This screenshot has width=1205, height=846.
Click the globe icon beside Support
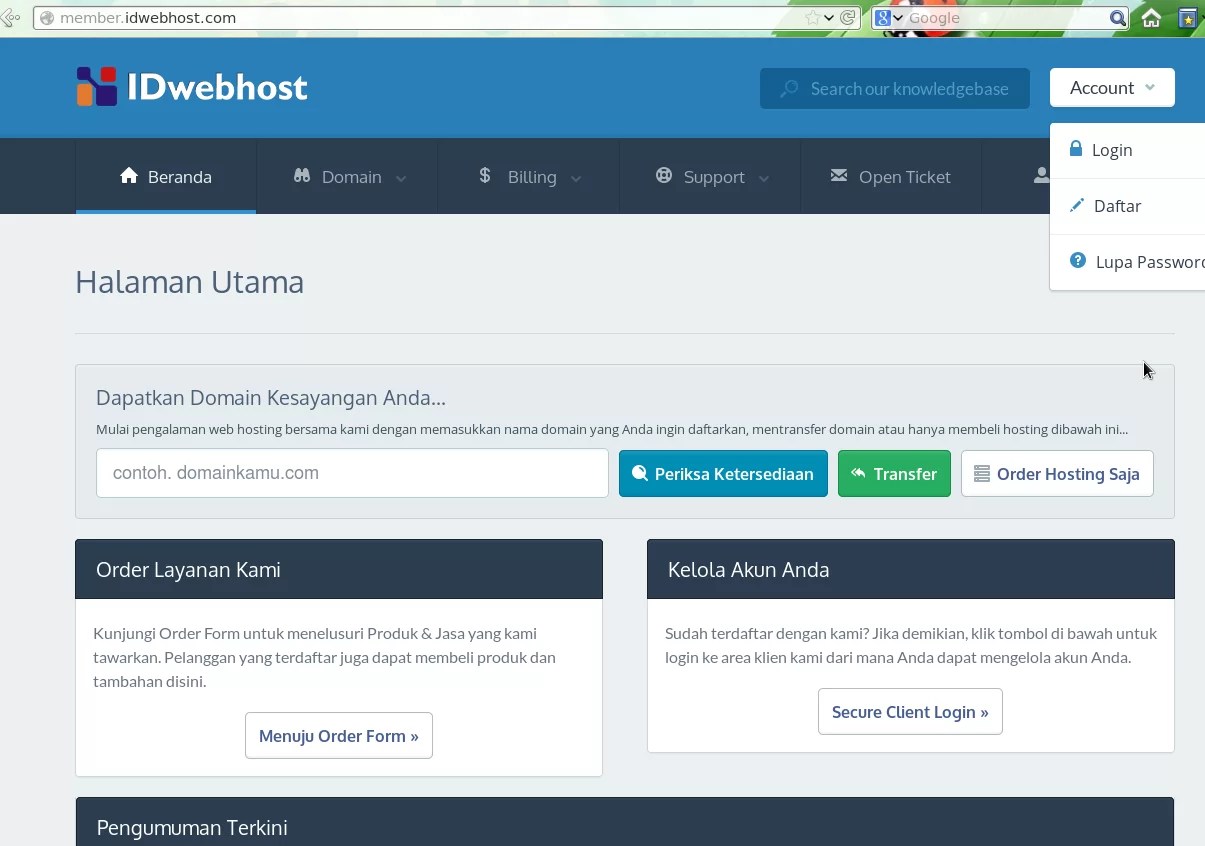(663, 175)
